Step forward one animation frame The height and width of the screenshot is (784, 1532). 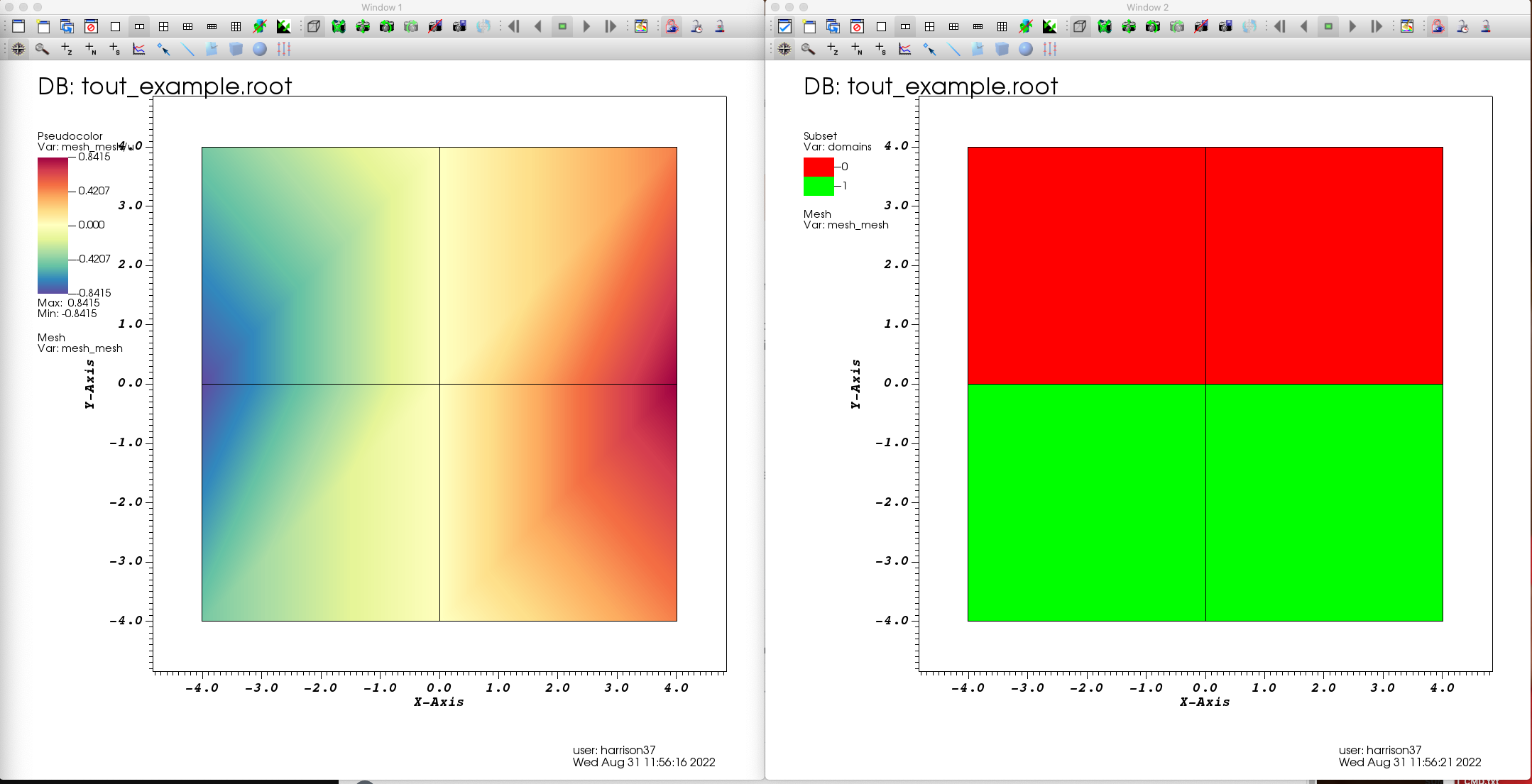click(611, 26)
